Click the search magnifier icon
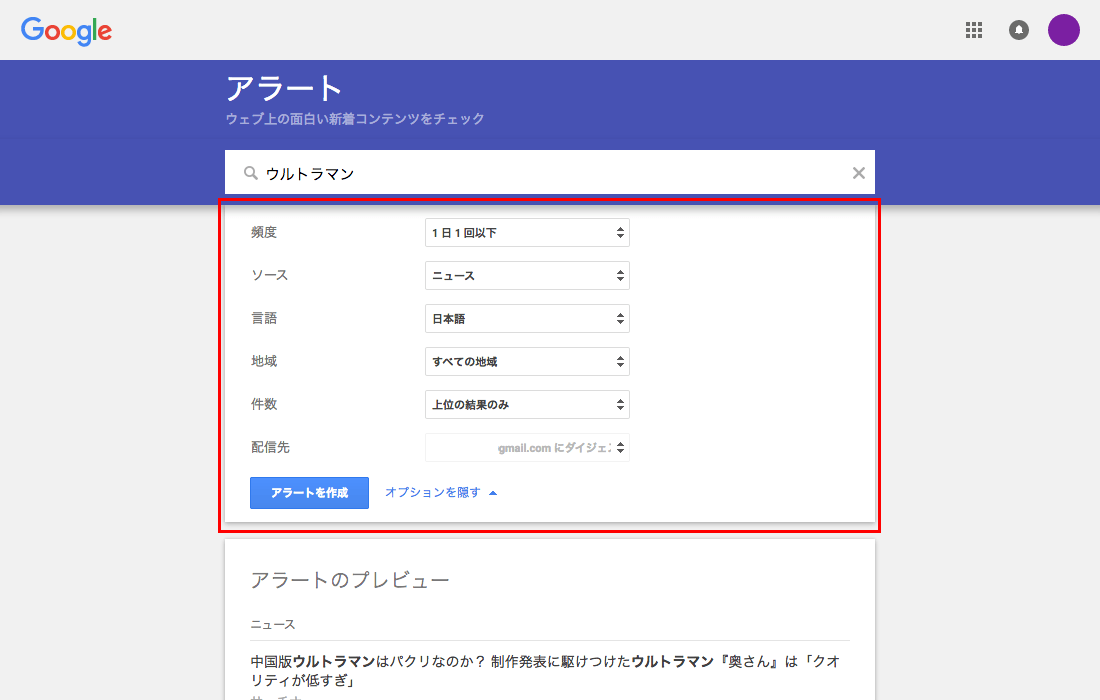 (x=250, y=173)
